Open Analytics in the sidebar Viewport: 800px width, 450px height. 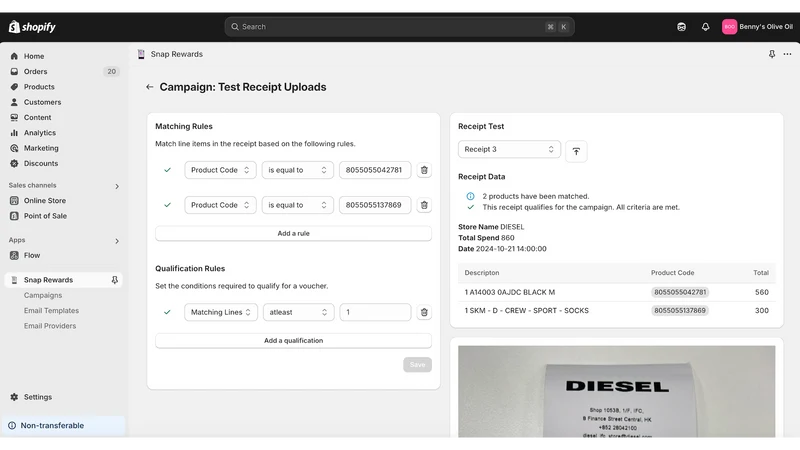(x=40, y=133)
